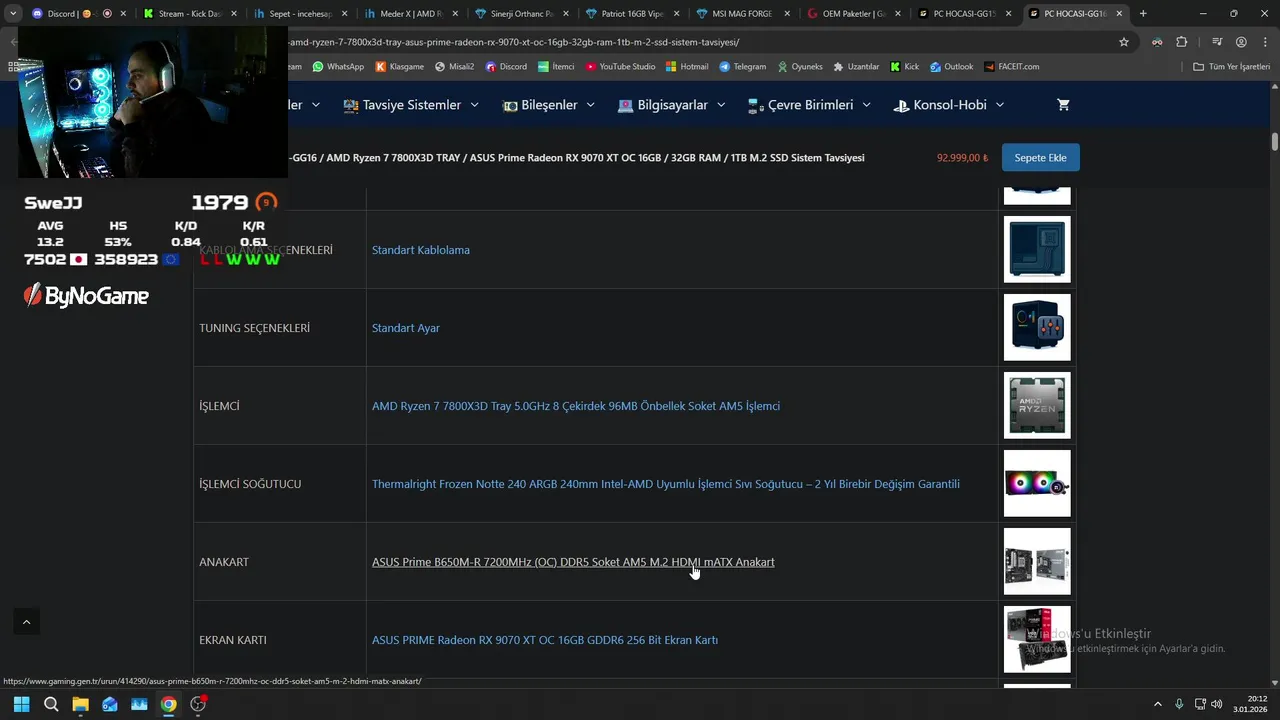The height and width of the screenshot is (720, 1280).
Task: Click the Sepete Ekle button
Action: pyautogui.click(x=1040, y=158)
